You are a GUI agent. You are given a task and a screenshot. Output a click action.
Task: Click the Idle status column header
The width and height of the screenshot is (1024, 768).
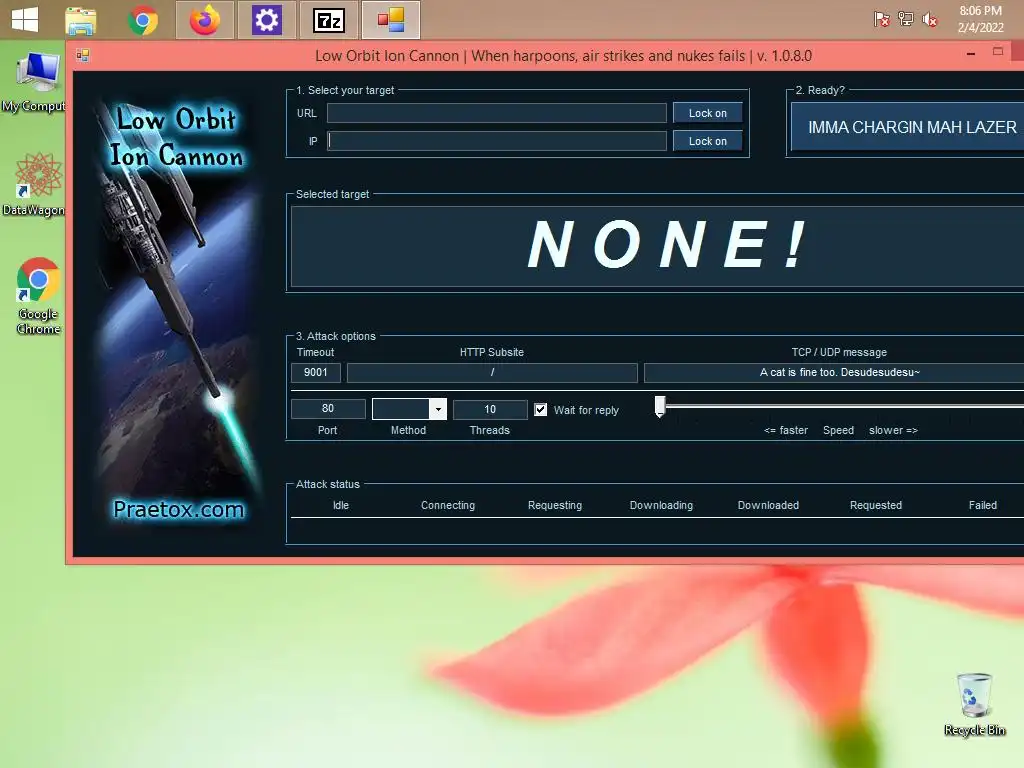pyautogui.click(x=341, y=505)
